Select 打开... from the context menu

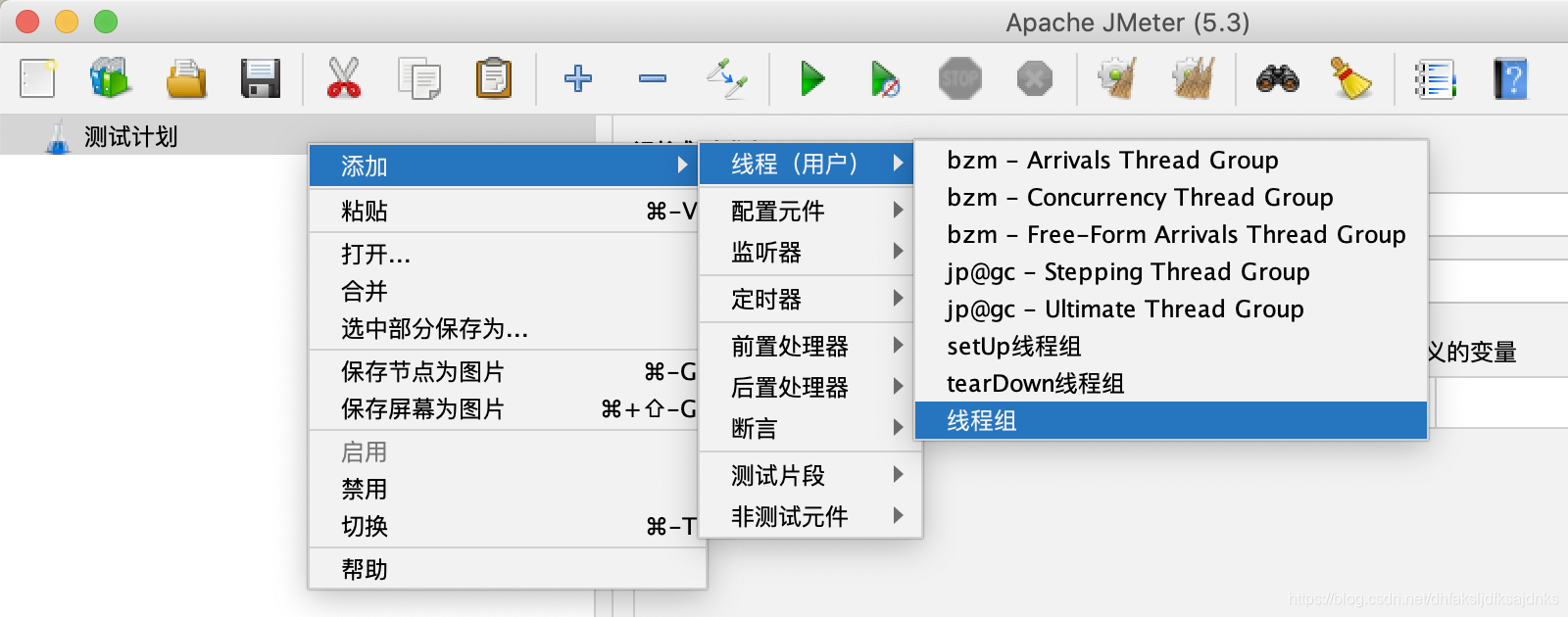504,255
